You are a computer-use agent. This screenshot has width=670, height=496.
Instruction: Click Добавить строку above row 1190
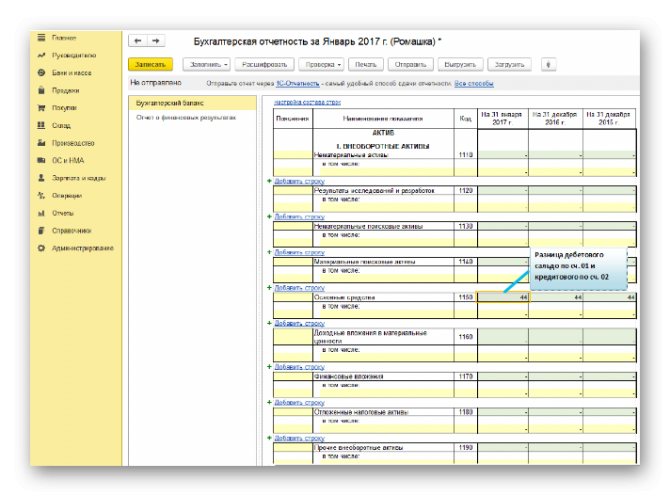point(299,438)
